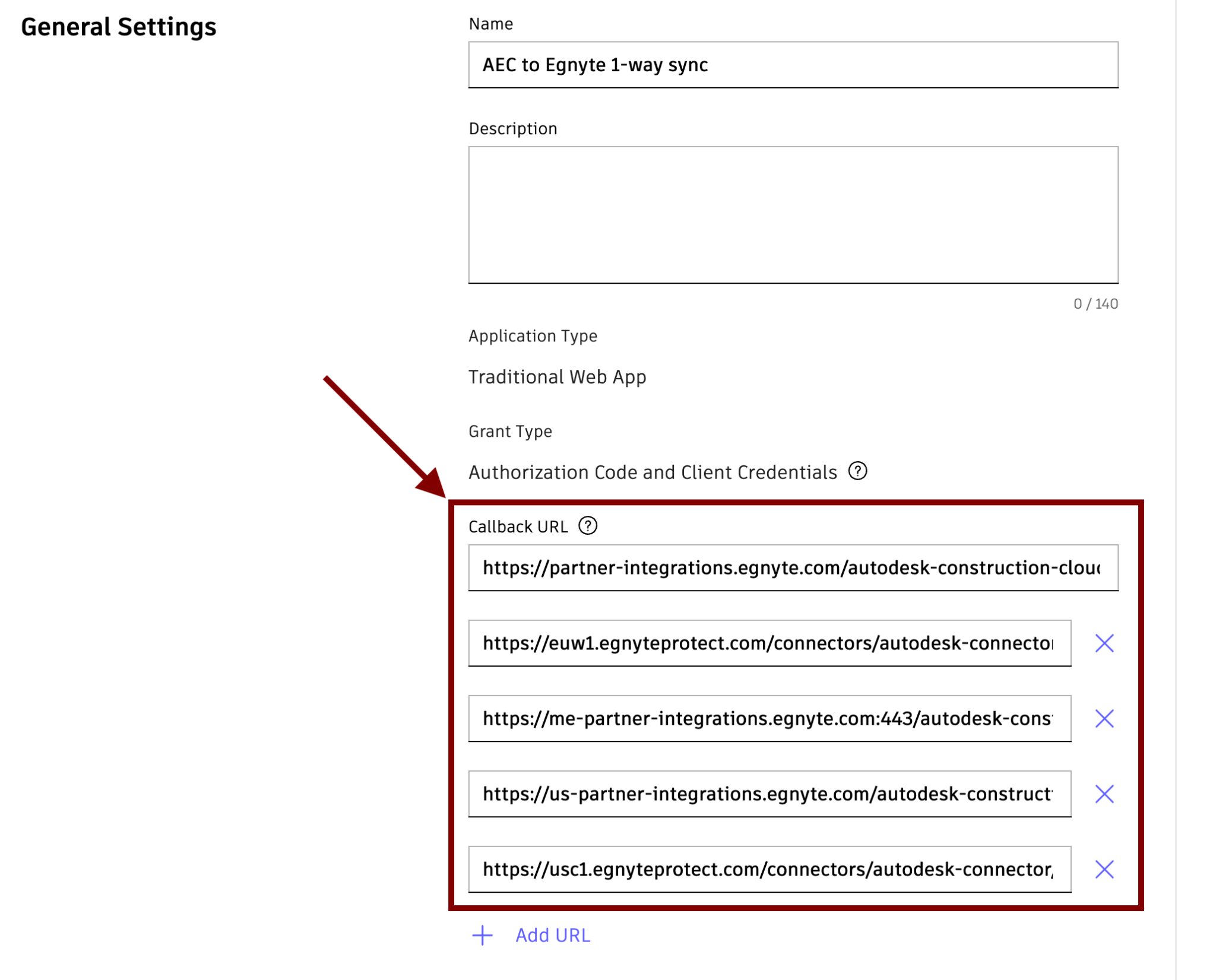Click the 0 / 140 character counter

point(1095,304)
